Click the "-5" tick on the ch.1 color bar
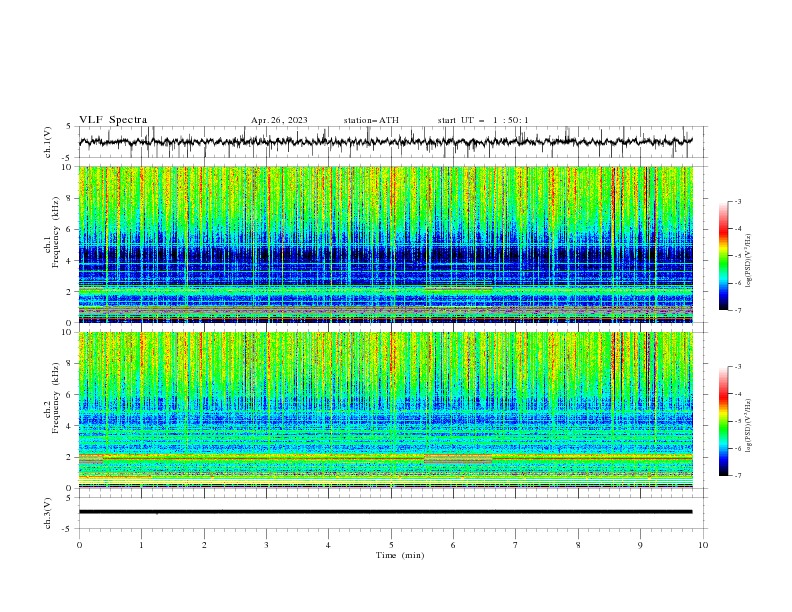The height and width of the screenshot is (612, 792). coord(737,256)
